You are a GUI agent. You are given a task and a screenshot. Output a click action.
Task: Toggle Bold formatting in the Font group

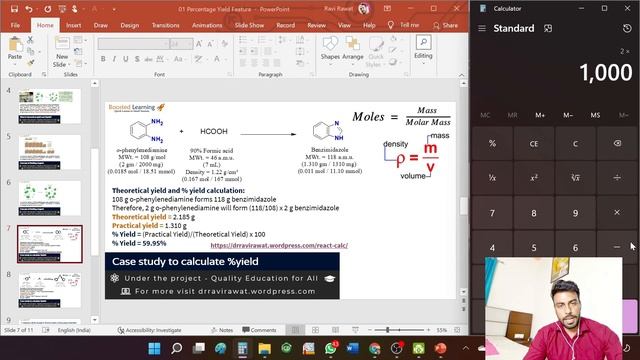[x=103, y=59]
